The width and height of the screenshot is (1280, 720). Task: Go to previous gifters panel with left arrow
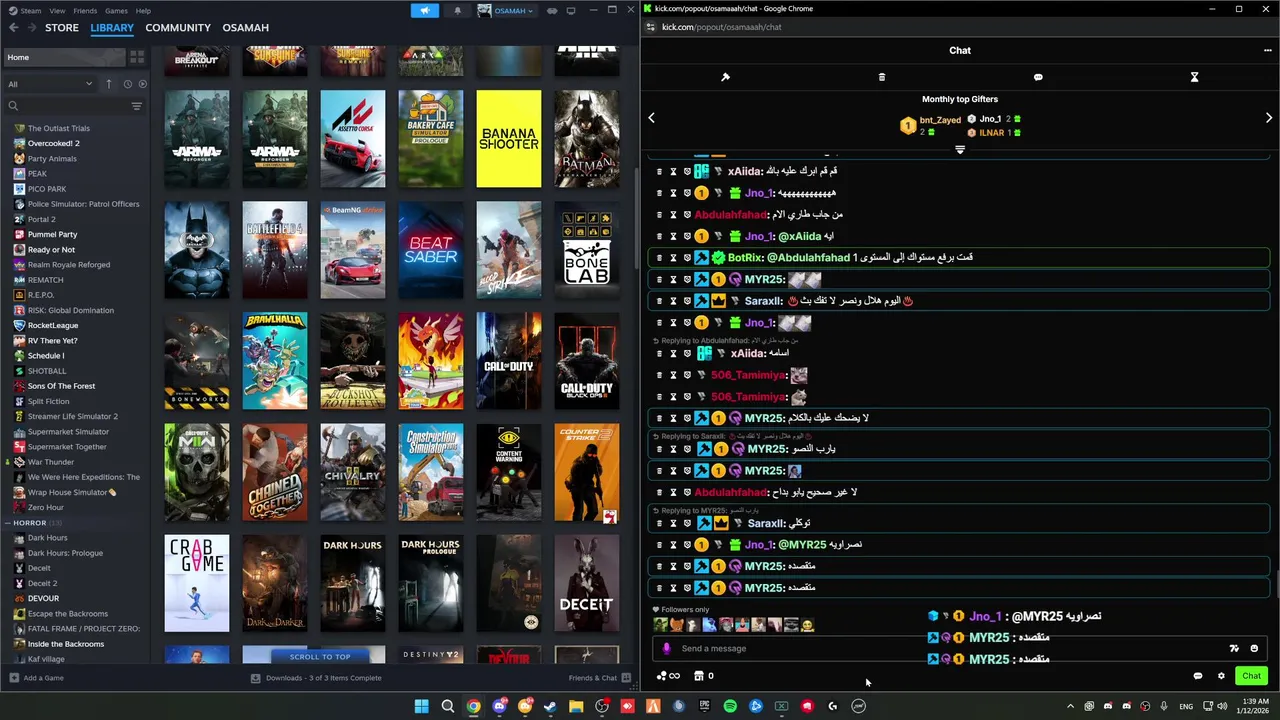coord(651,118)
